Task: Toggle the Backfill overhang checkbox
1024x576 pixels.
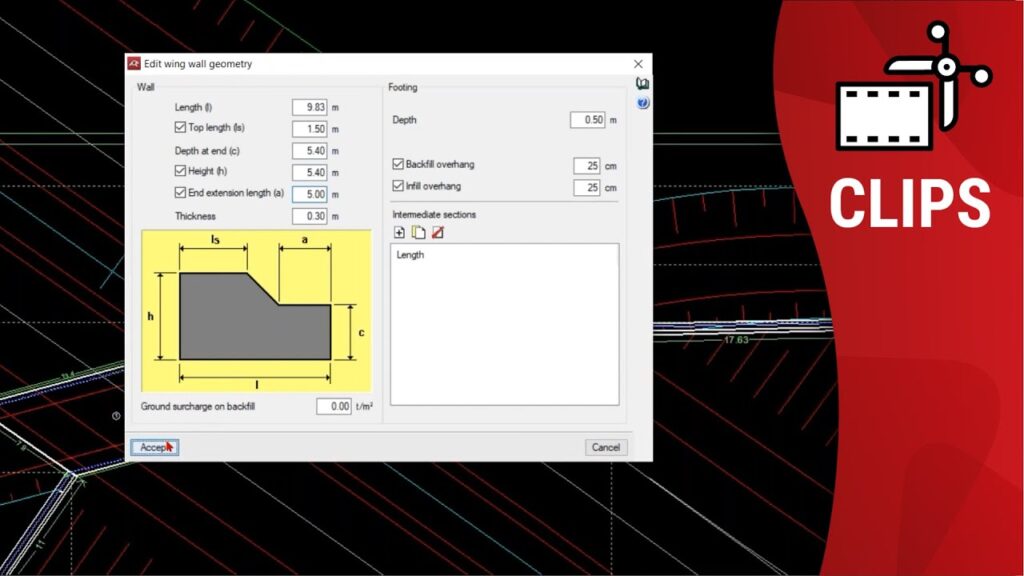Action: point(398,164)
